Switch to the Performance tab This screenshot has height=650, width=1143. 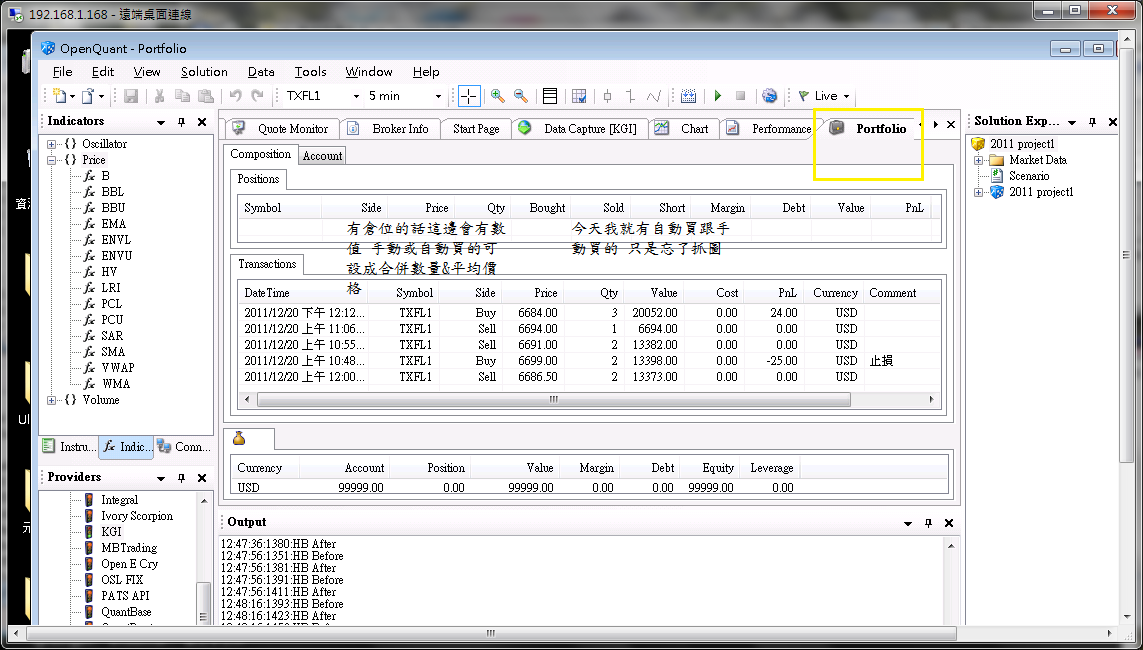tap(770, 129)
